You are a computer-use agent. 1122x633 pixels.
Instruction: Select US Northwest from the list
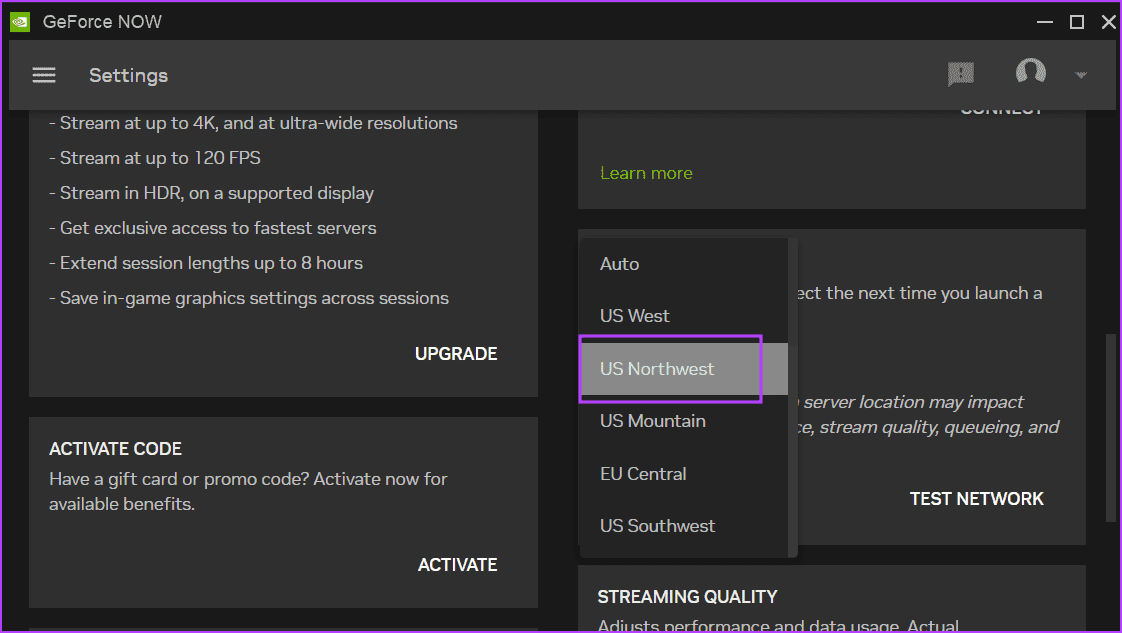point(683,369)
